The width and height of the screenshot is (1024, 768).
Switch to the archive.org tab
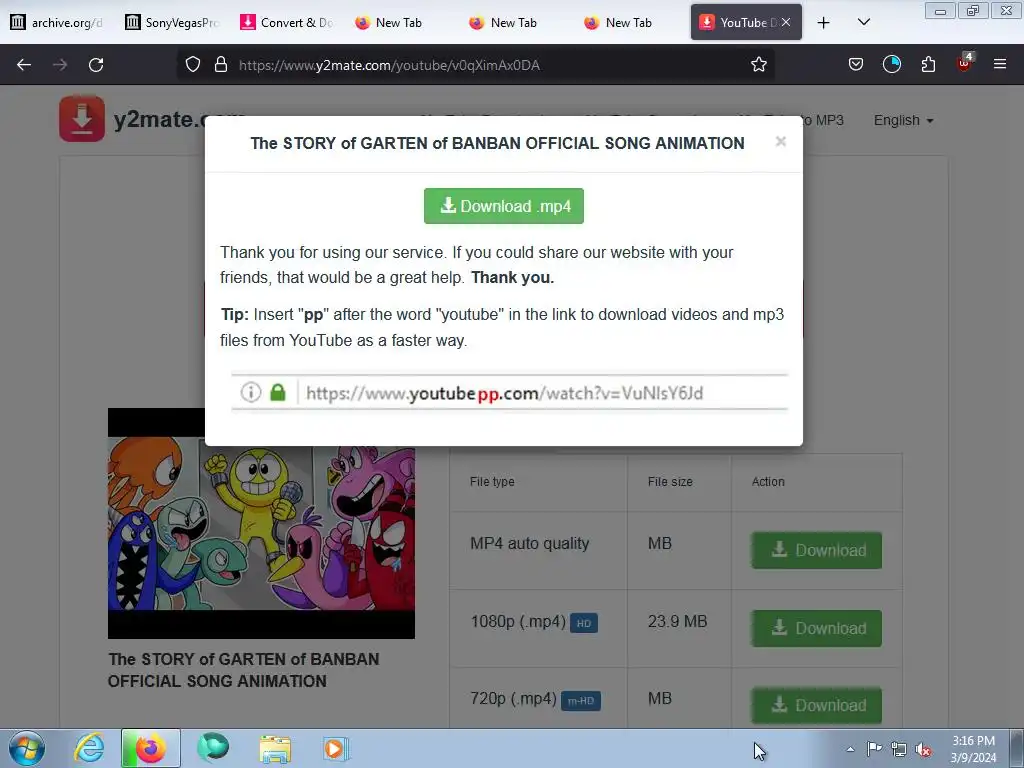pos(57,23)
